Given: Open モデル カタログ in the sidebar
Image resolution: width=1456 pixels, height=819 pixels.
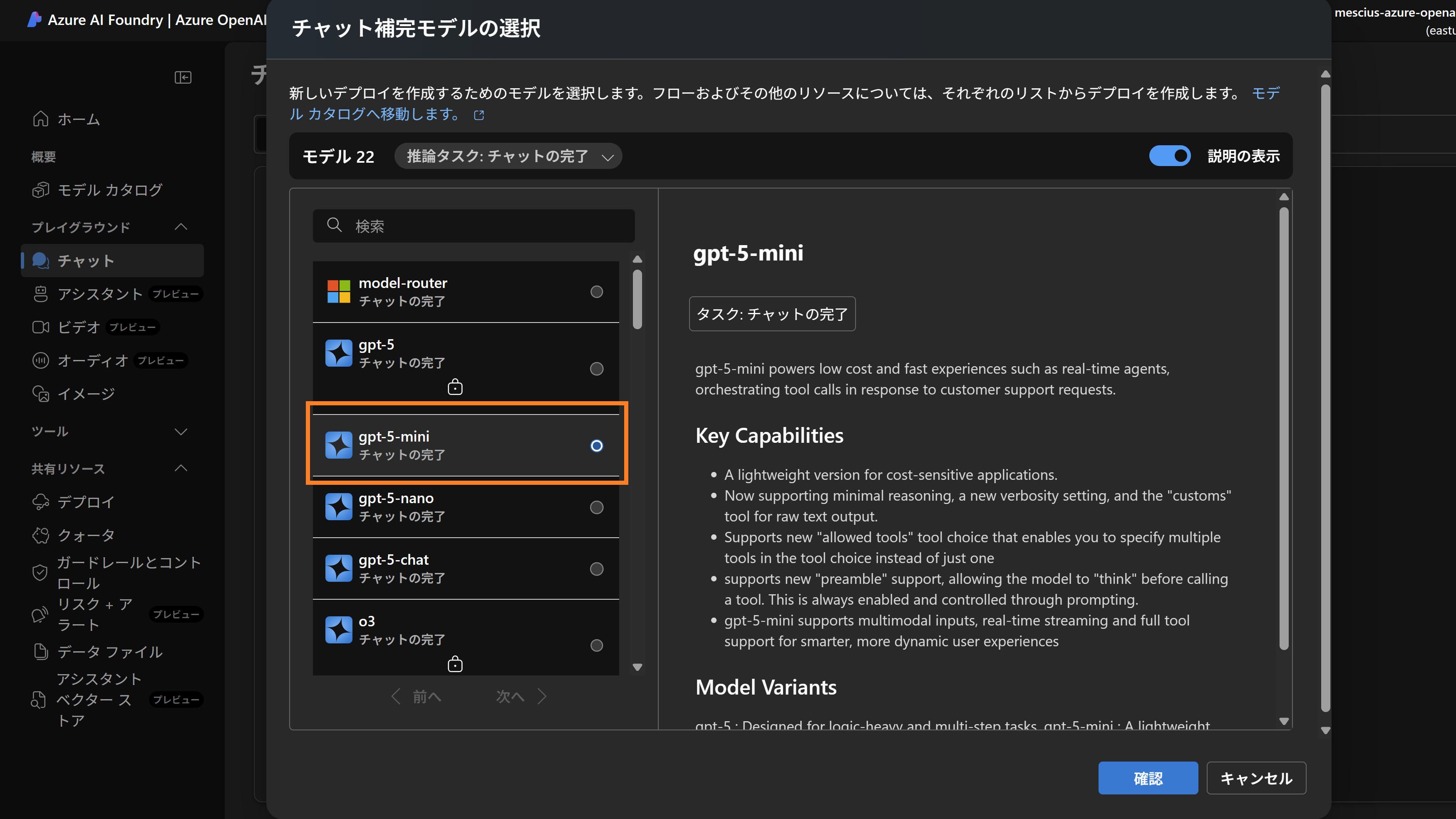Looking at the screenshot, I should pos(112,190).
